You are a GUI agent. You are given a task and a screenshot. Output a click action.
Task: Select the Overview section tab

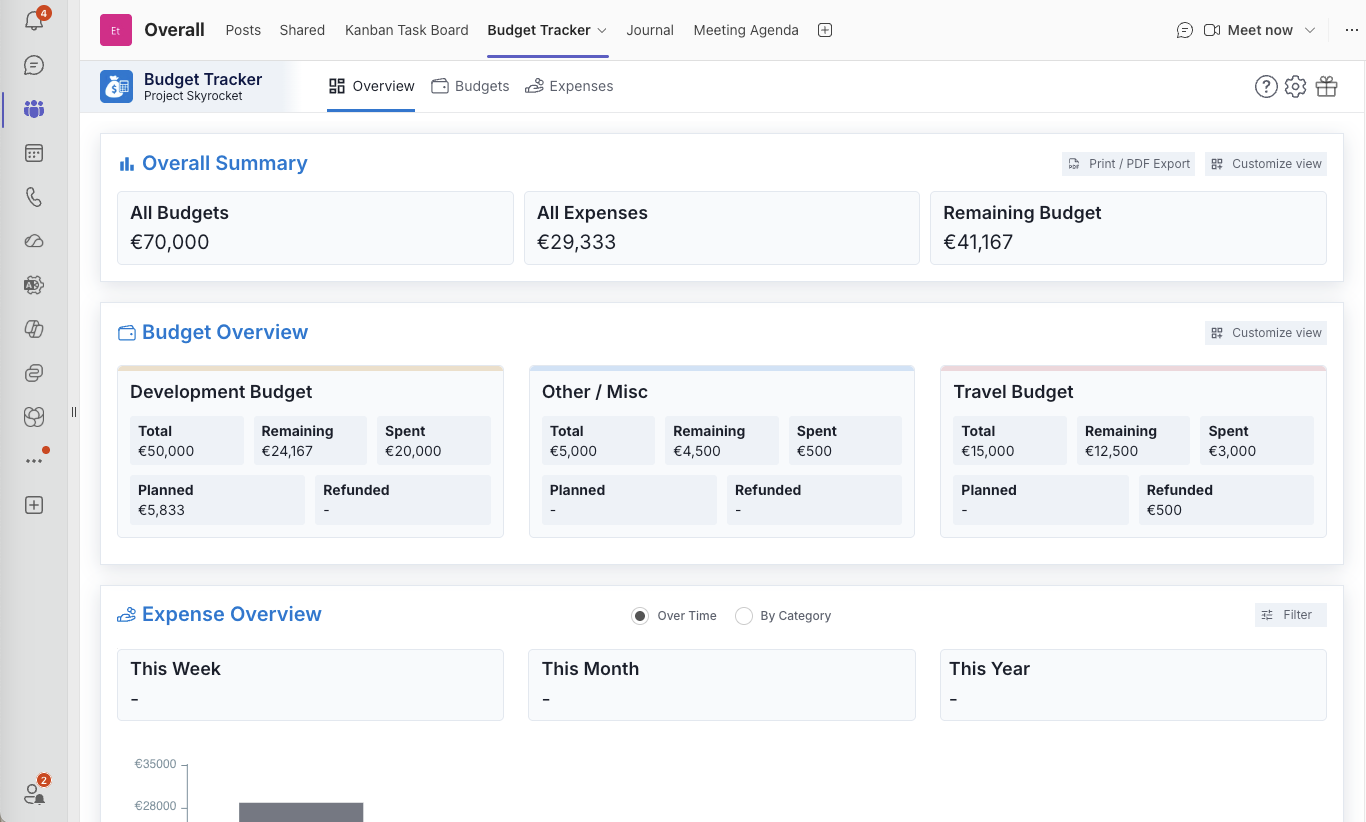(x=371, y=86)
